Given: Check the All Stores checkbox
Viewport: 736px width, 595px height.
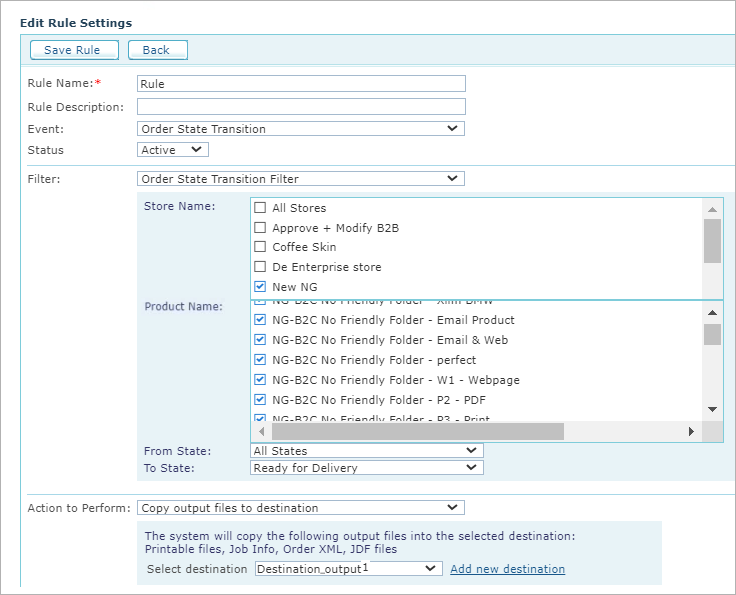Looking at the screenshot, I should click(260, 208).
